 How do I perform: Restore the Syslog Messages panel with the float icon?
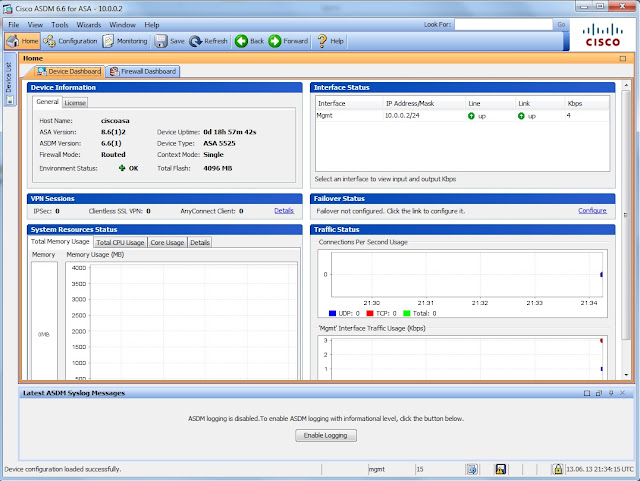pos(599,393)
